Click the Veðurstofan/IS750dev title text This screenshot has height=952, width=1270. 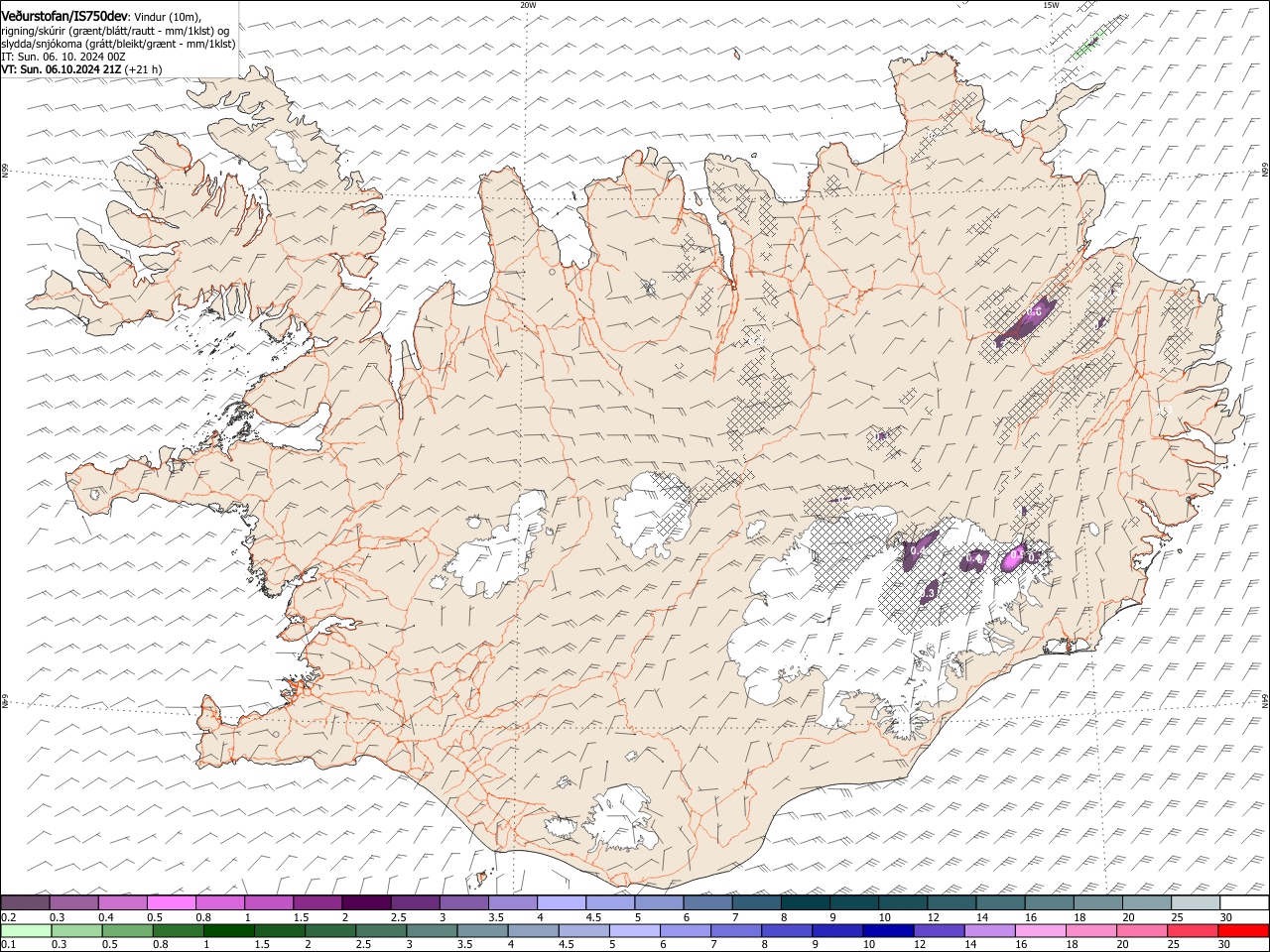(x=64, y=16)
